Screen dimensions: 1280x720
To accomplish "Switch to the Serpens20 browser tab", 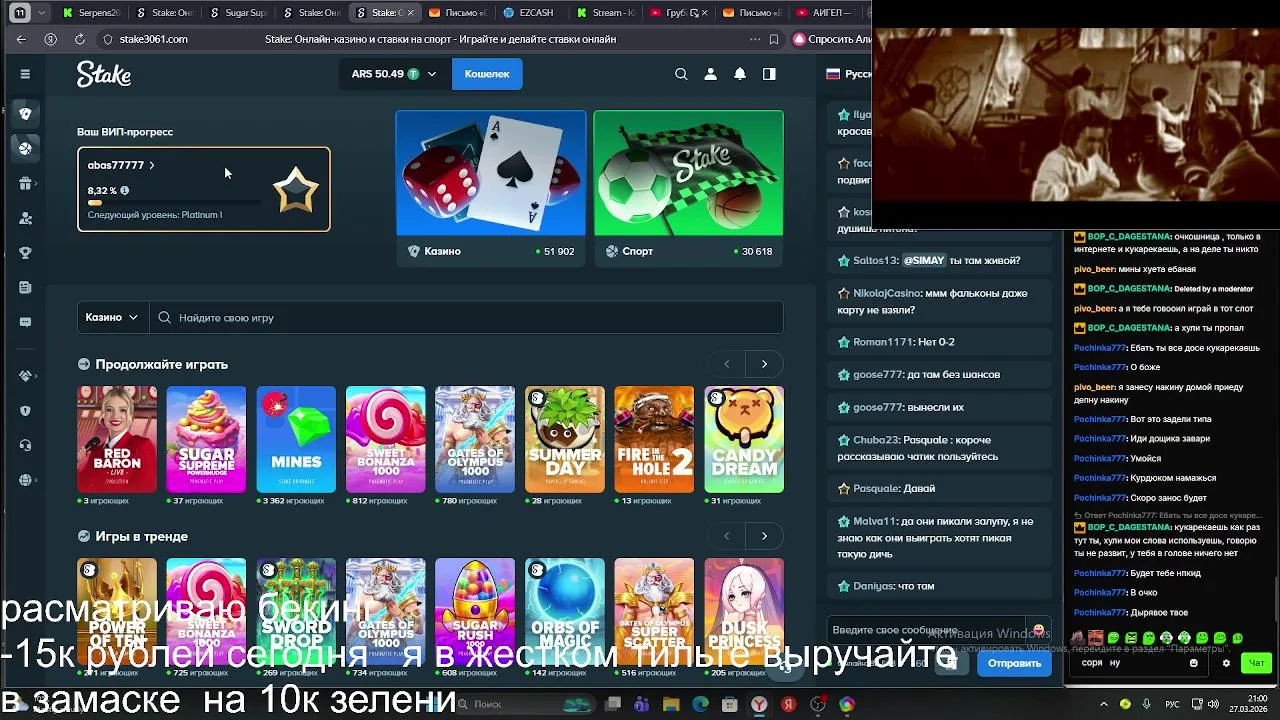I will [x=91, y=13].
